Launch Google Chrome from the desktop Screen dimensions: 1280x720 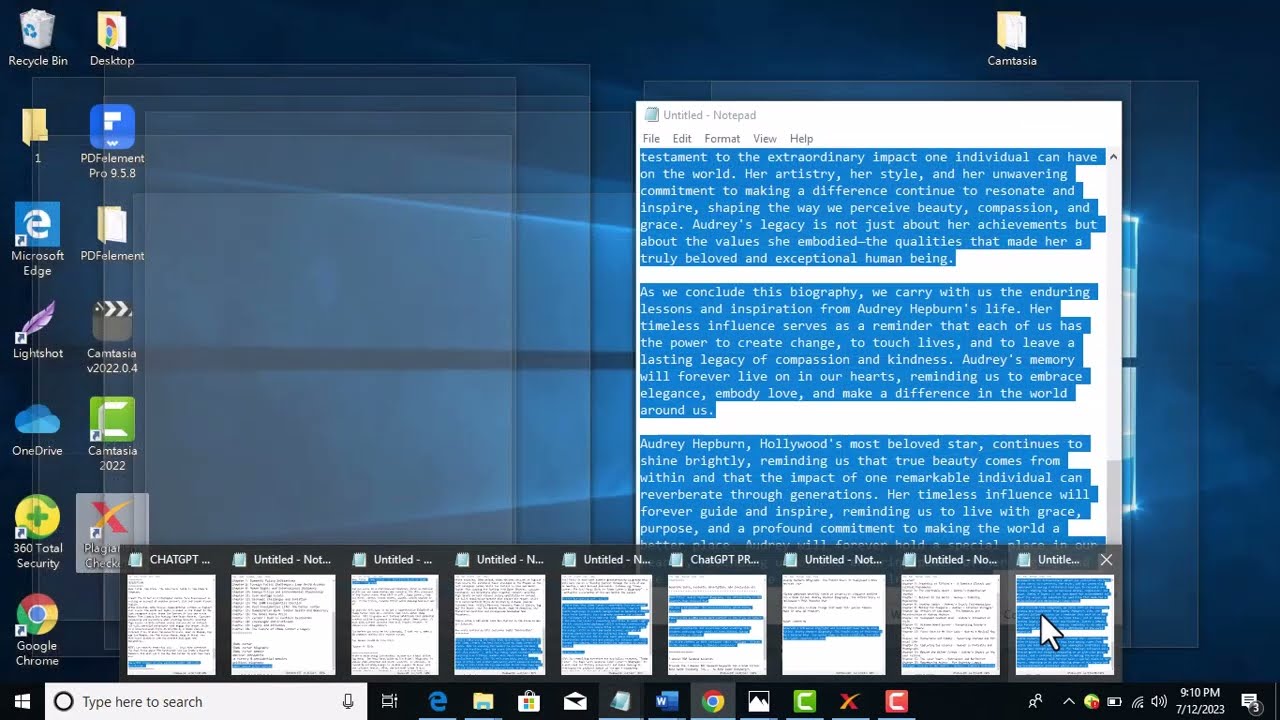[37, 630]
